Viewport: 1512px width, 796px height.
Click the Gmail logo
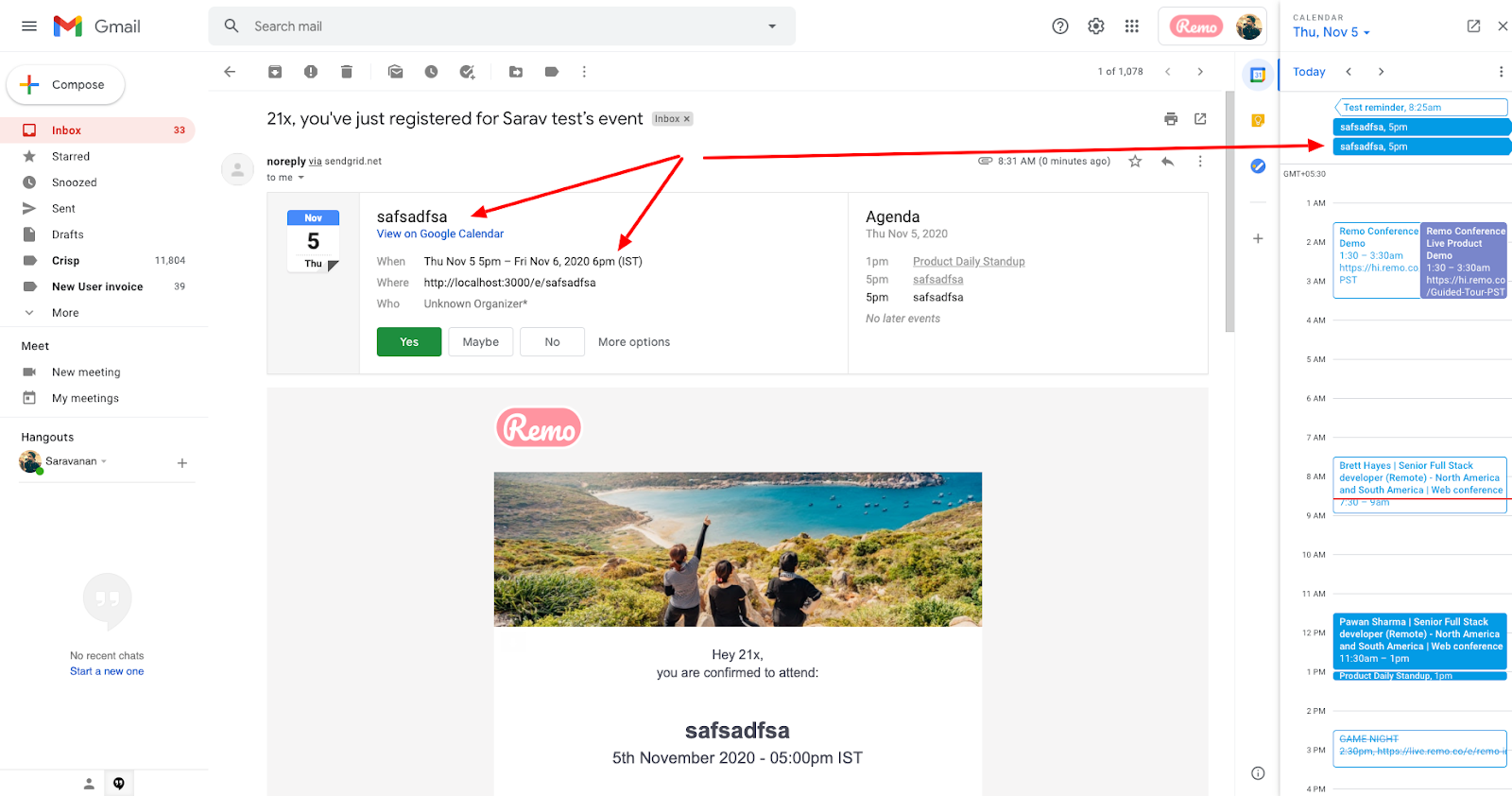96,26
